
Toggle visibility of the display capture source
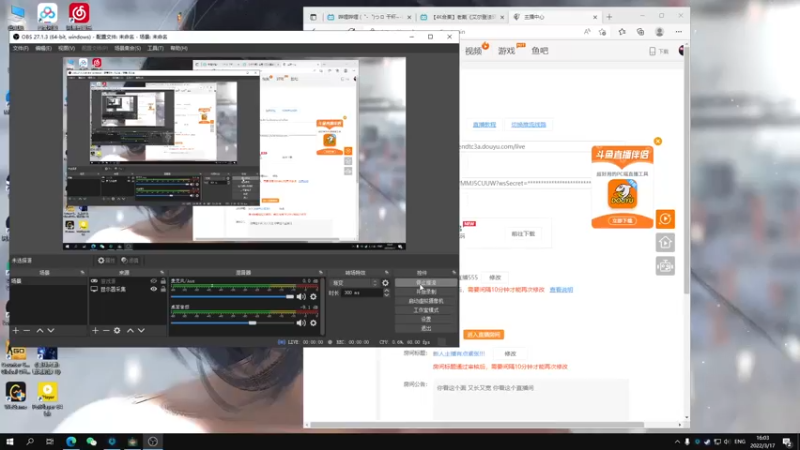[154, 289]
